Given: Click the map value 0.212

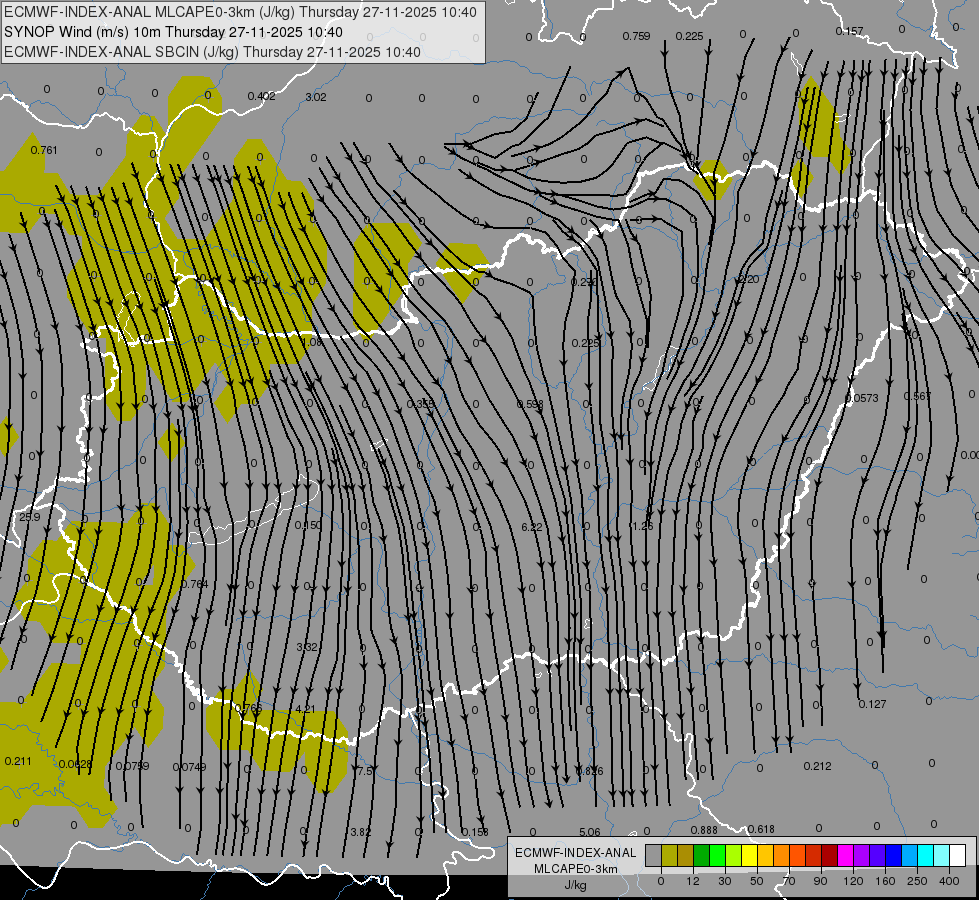Looking at the screenshot, I should (817, 766).
